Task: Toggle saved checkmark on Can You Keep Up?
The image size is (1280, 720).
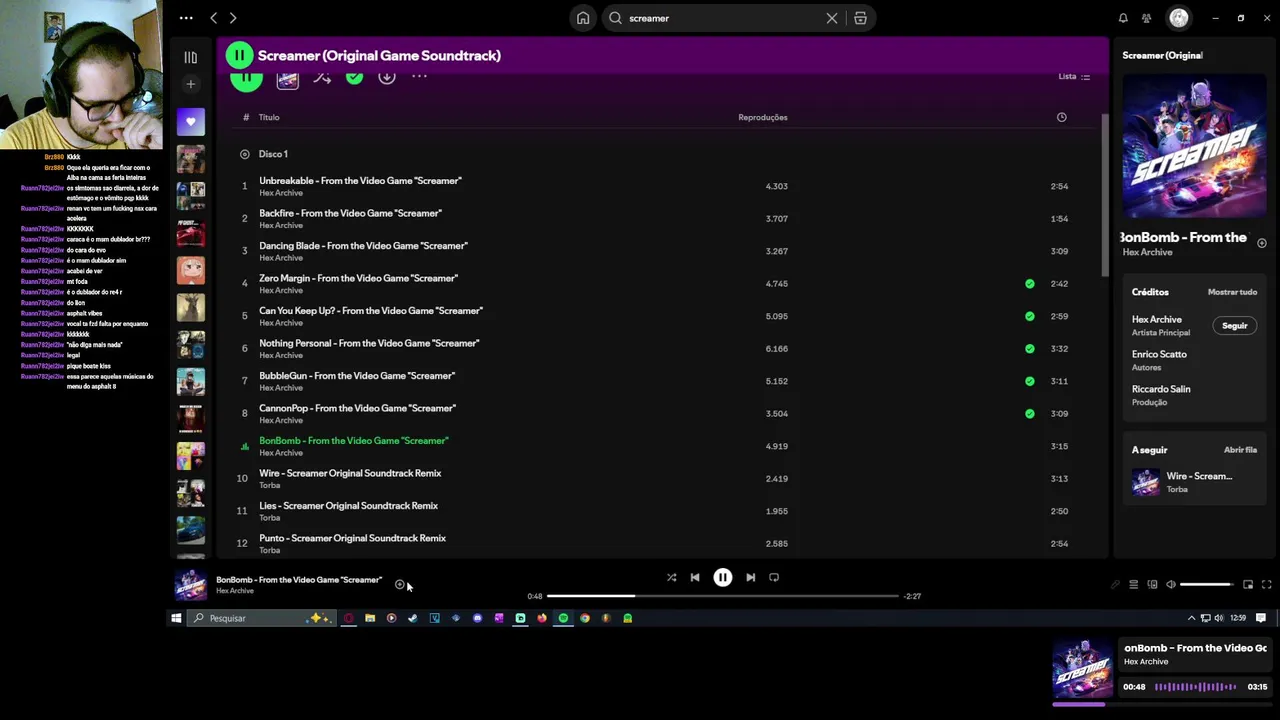Action: pos(1030,316)
